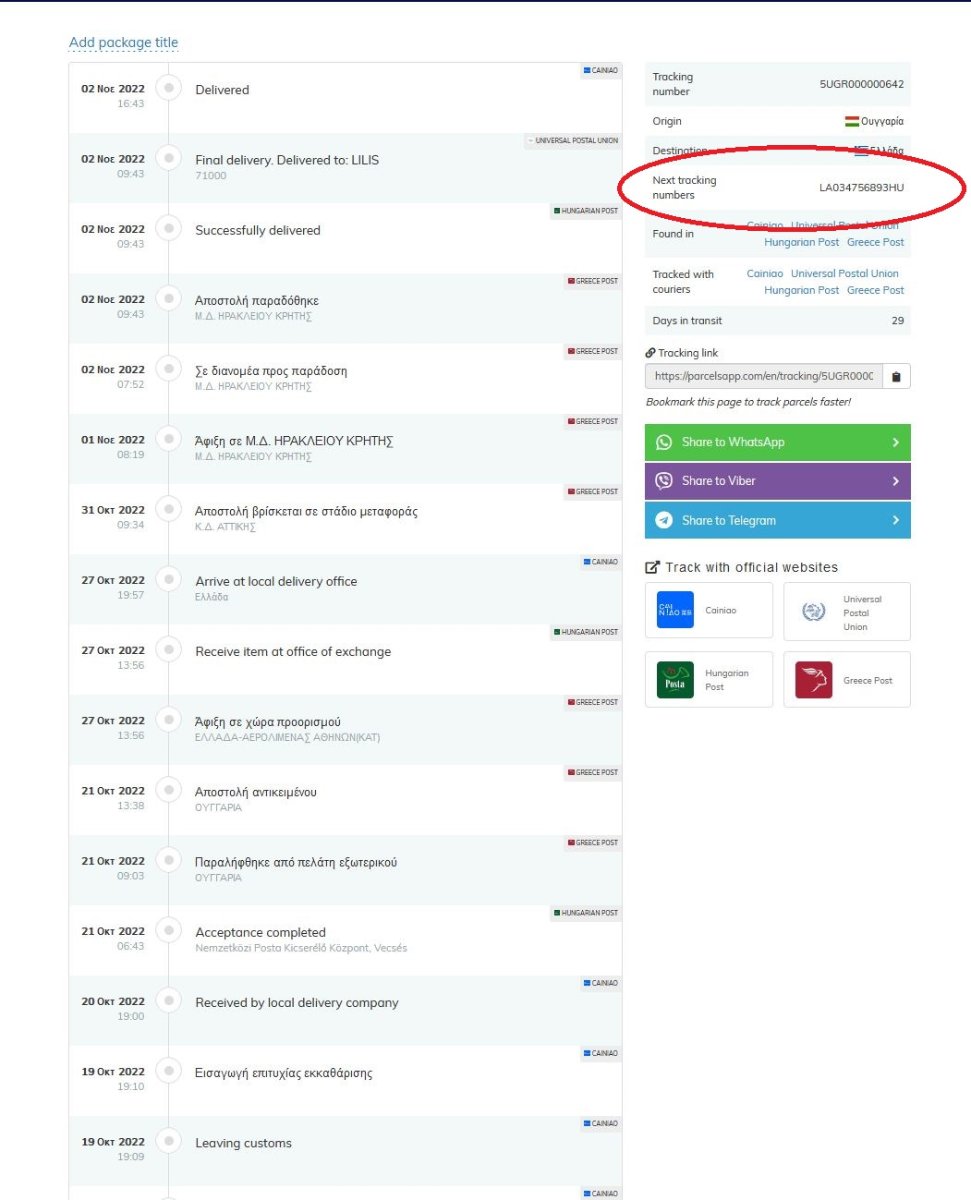The height and width of the screenshot is (1200, 971).
Task: Click the Hungary flag next to Ουγγαρία
Action: tap(852, 121)
